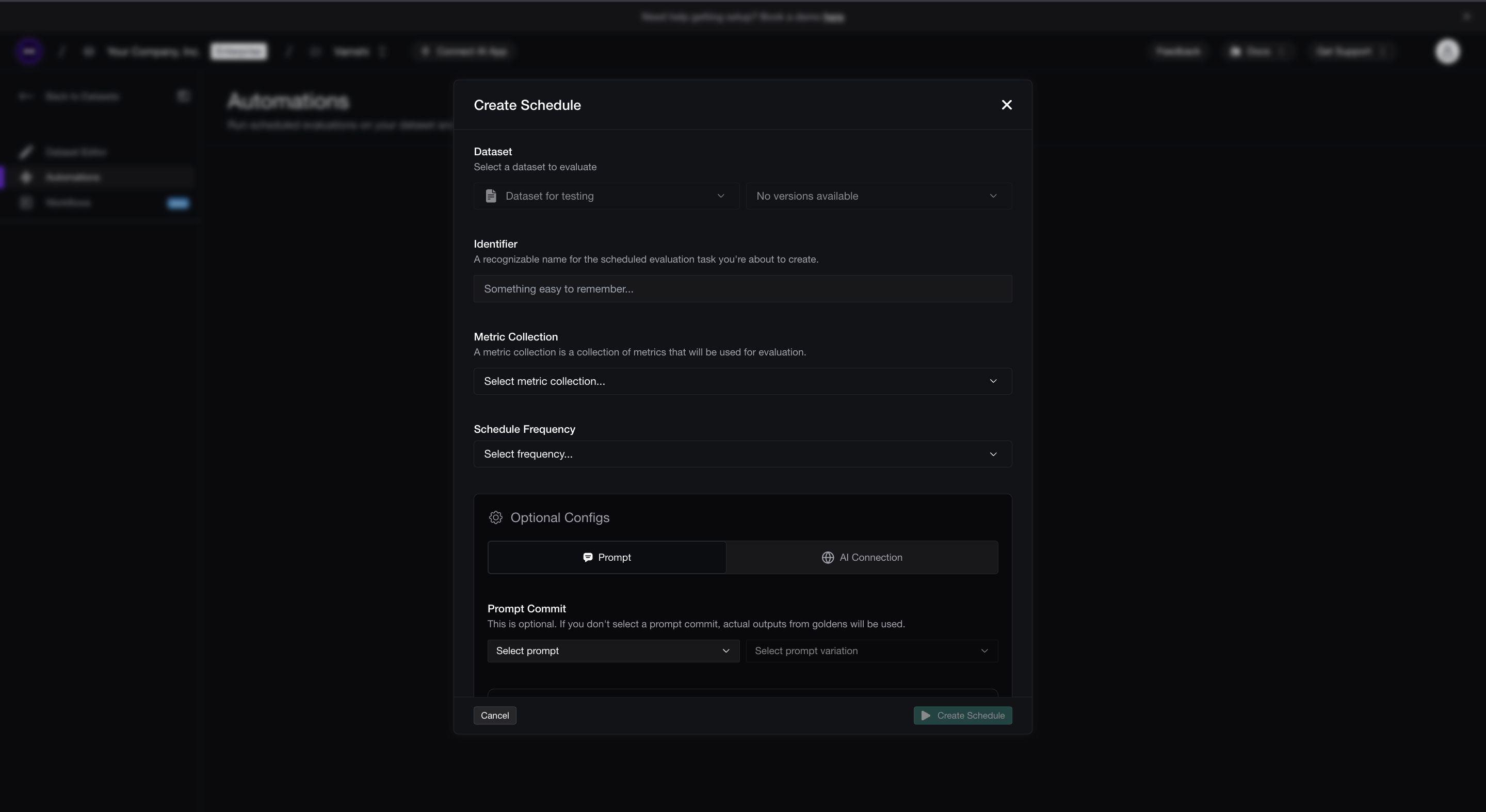The width and height of the screenshot is (1486, 812).
Task: Expand the Select frequency dropdown
Action: pyautogui.click(x=742, y=454)
